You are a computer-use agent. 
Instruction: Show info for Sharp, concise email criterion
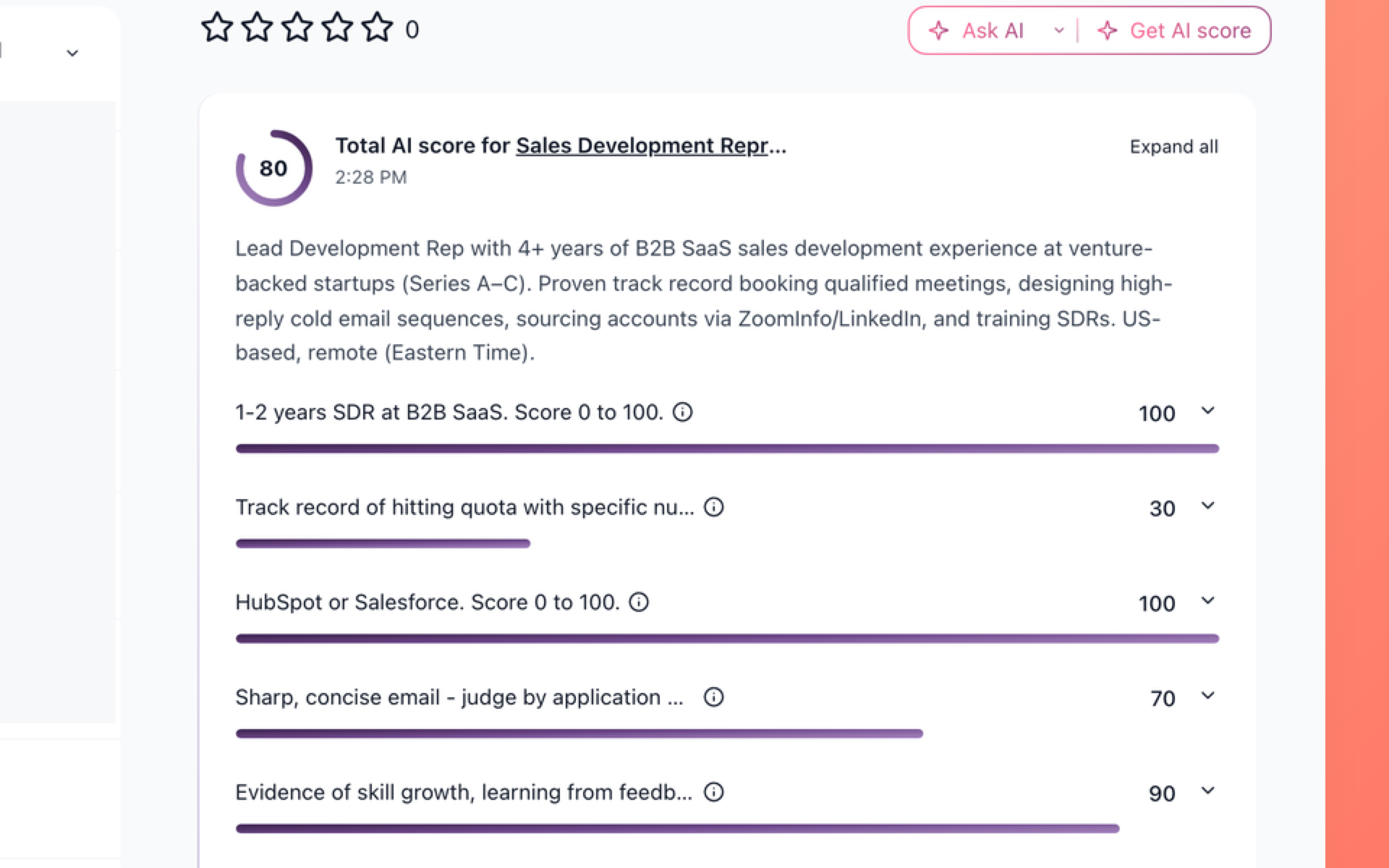pos(714,697)
